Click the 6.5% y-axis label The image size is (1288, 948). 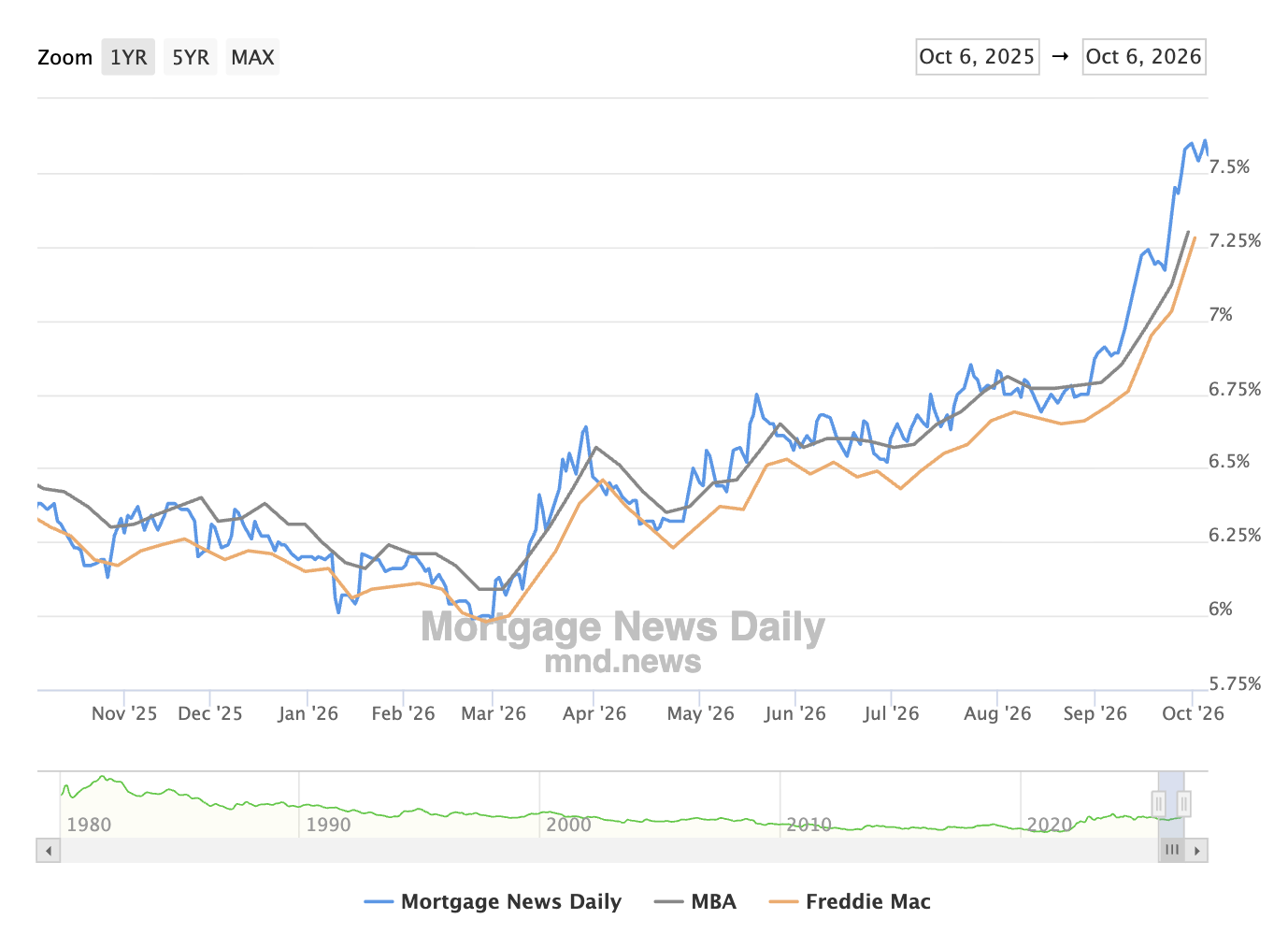[1229, 461]
